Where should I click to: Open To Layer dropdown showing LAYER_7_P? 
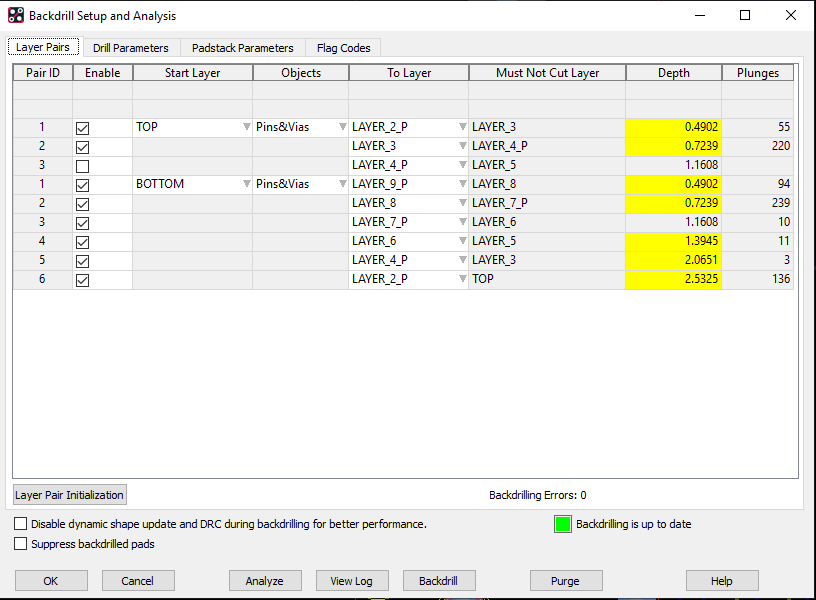coord(462,222)
